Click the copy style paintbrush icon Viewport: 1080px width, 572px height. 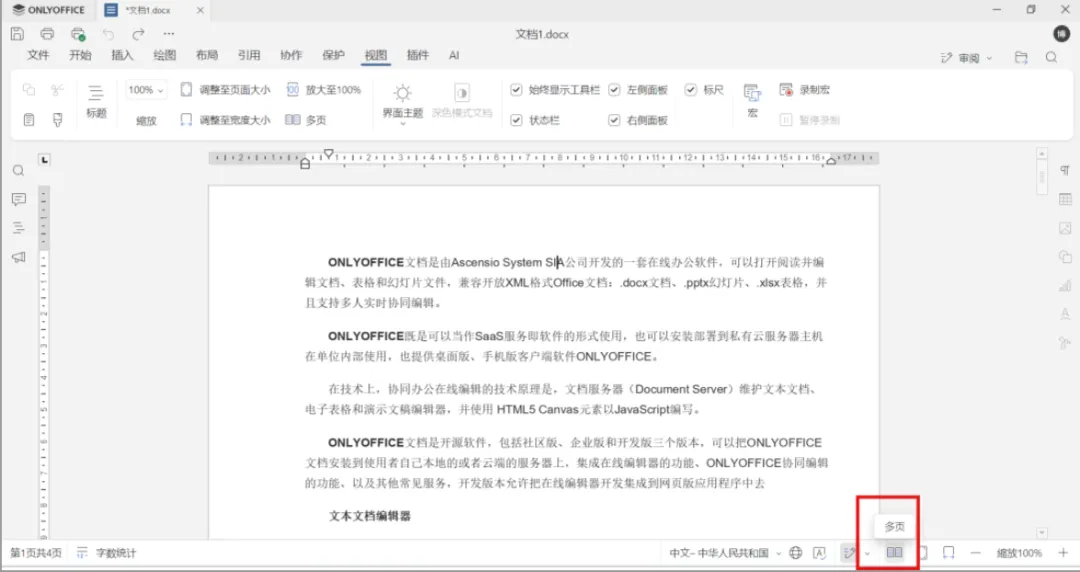(x=57, y=120)
